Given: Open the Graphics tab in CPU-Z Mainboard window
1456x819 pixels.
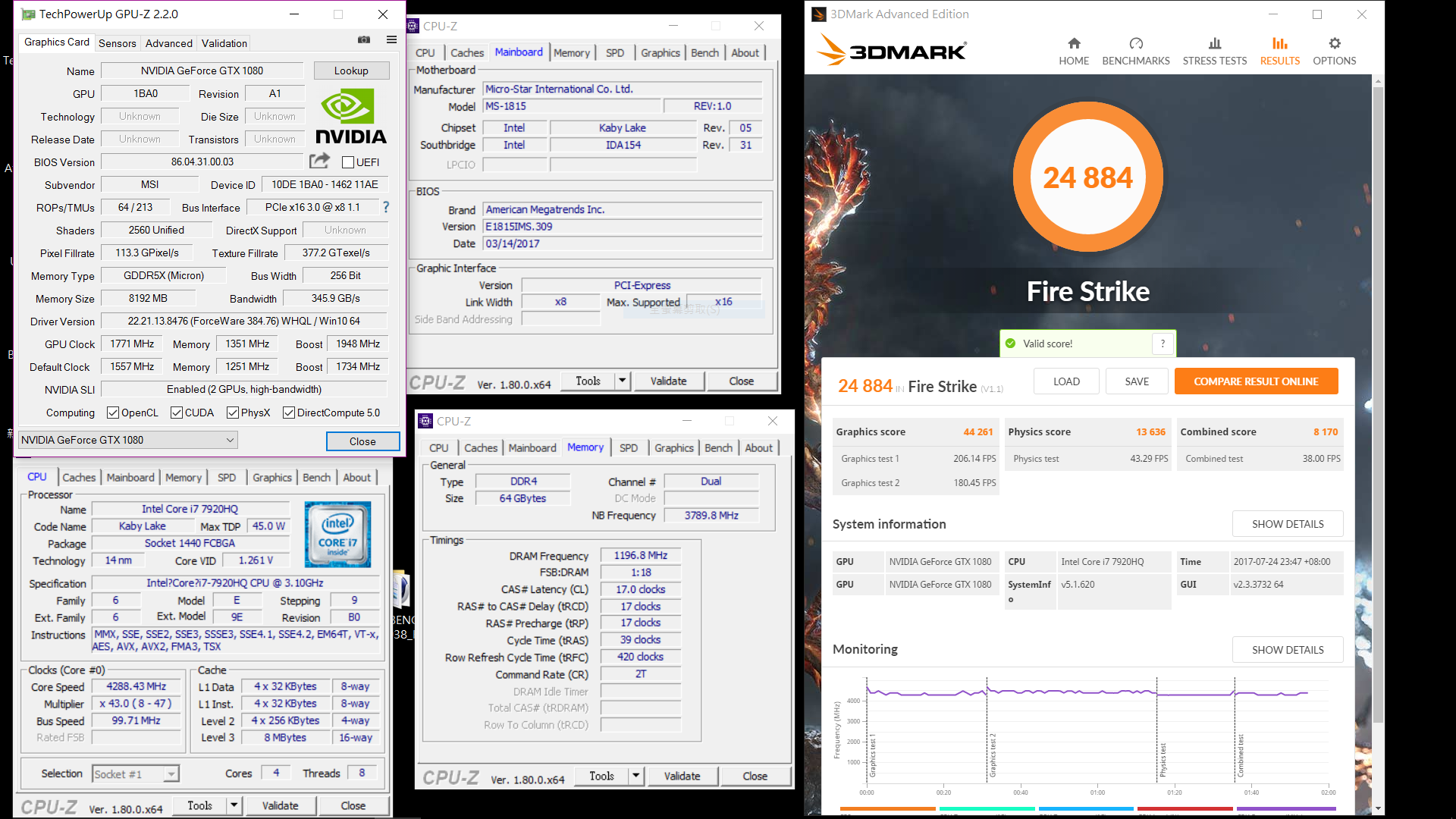Looking at the screenshot, I should point(660,52).
